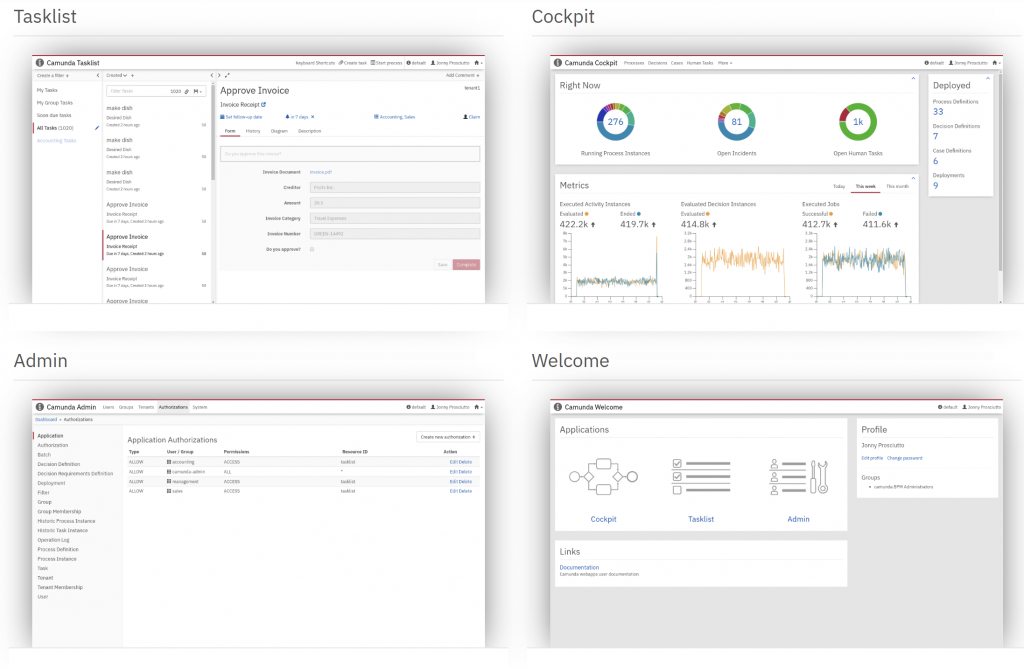
Task: Open the More menu in Cockpit
Action: pos(725,63)
